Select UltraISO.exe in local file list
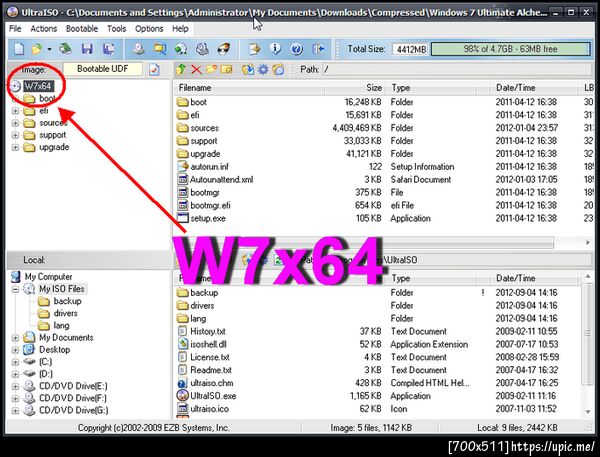Image resolution: width=600 pixels, height=457 pixels. 213,396
